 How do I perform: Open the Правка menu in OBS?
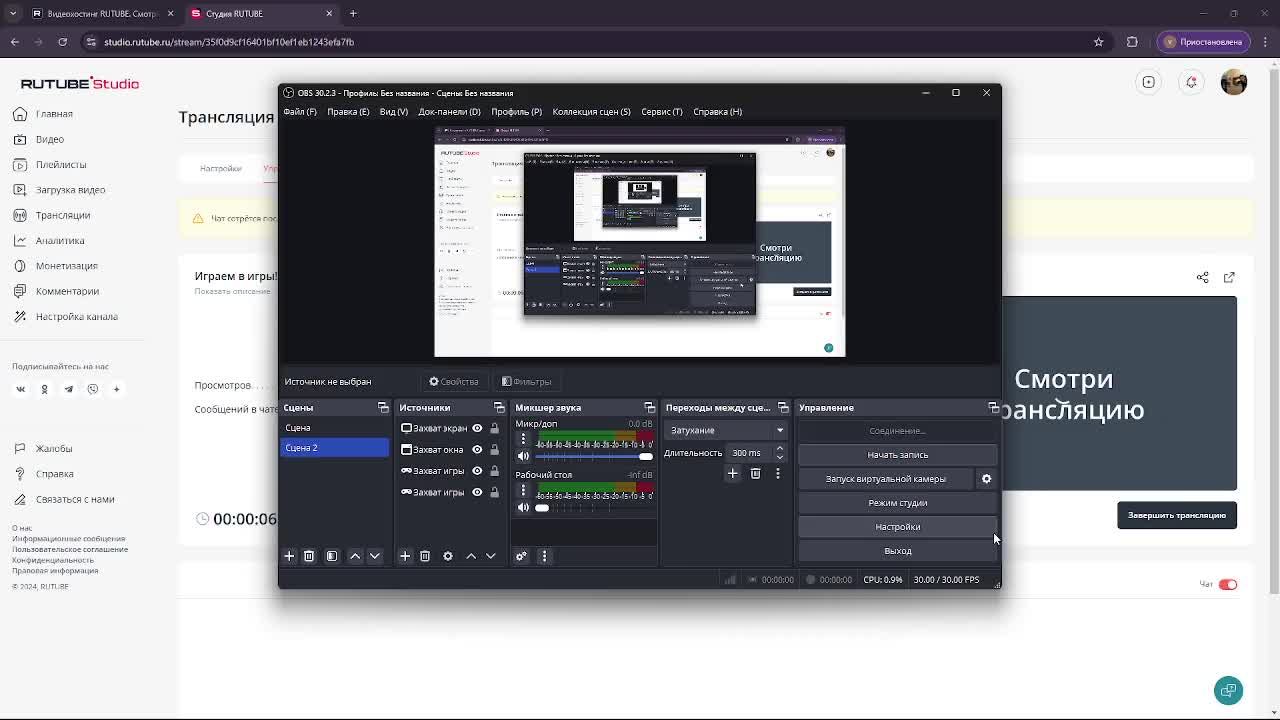point(348,112)
